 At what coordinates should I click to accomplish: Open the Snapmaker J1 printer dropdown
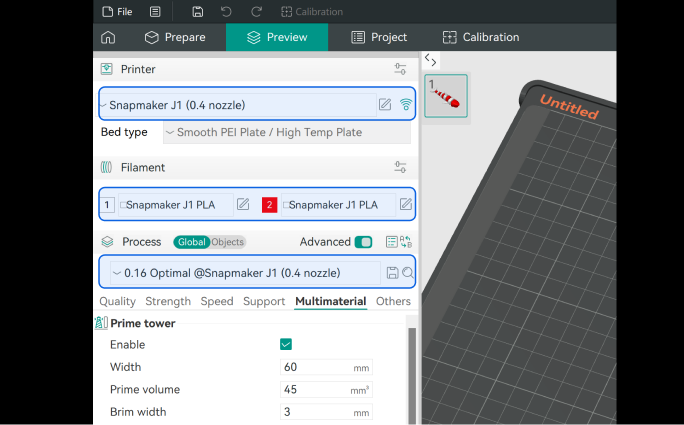[x=238, y=105]
